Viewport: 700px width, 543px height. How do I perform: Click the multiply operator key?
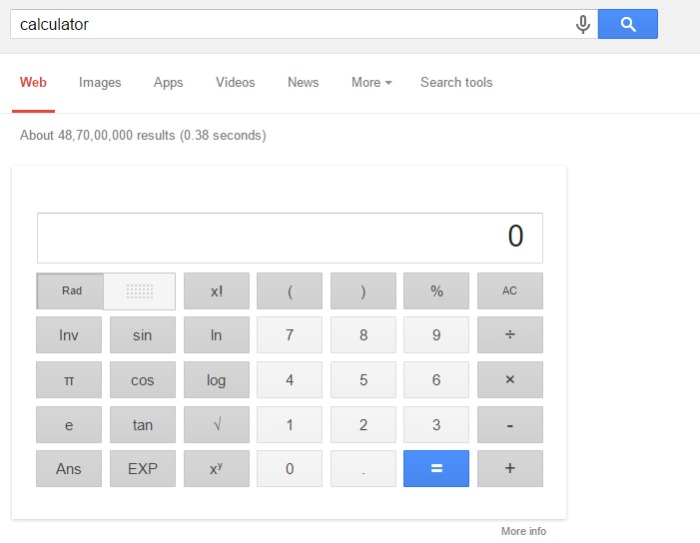click(510, 380)
